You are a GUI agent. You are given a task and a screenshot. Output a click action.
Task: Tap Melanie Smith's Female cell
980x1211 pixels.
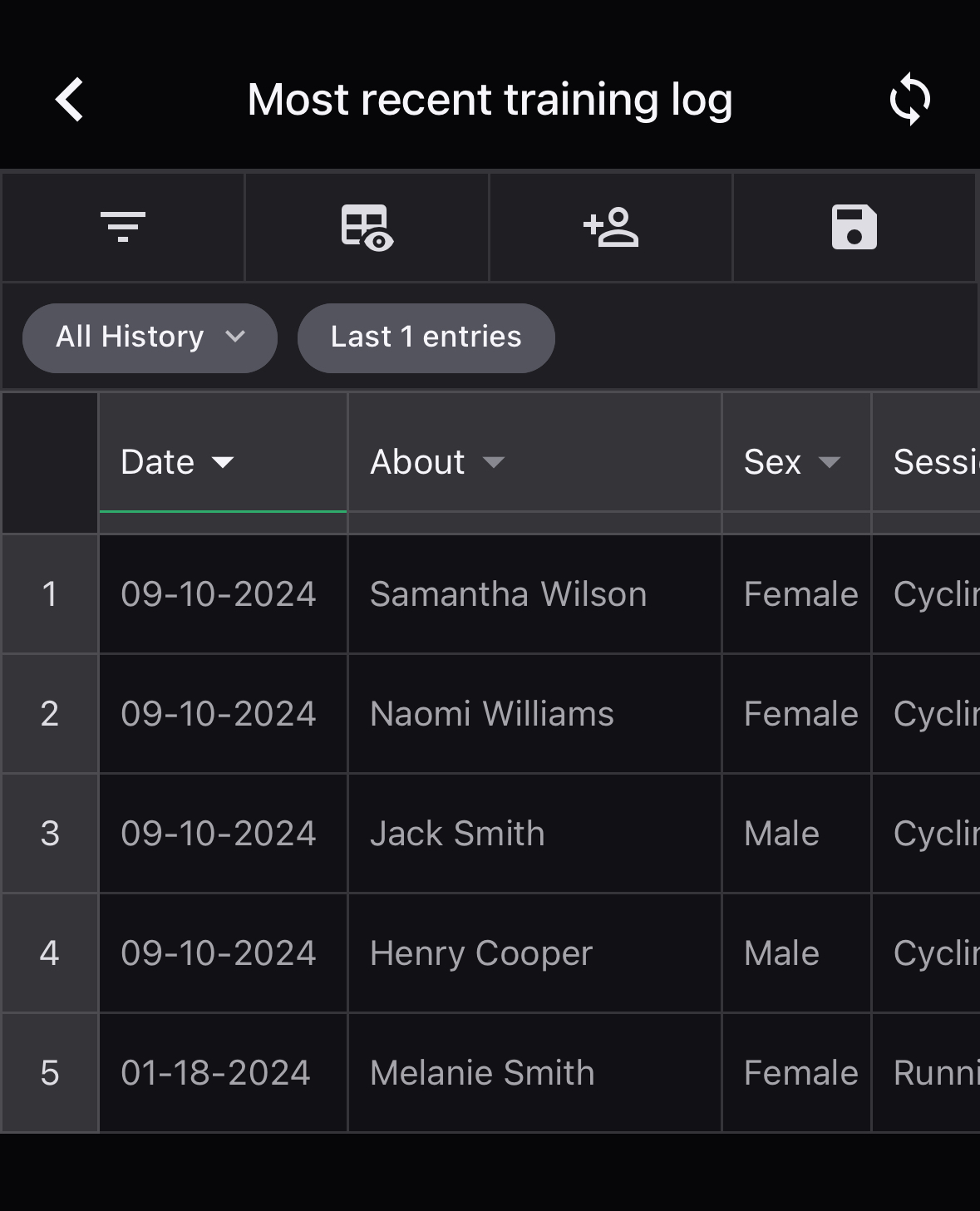(800, 1073)
